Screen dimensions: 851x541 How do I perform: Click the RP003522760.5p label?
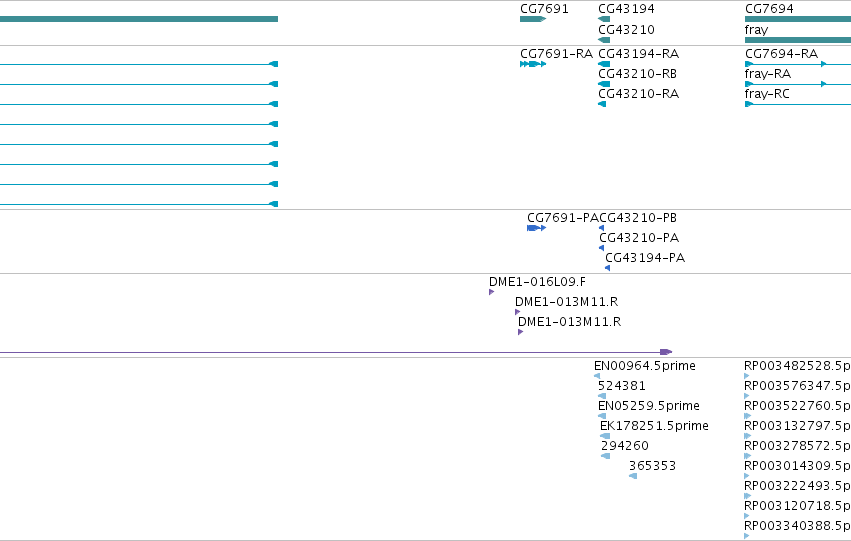click(x=797, y=406)
